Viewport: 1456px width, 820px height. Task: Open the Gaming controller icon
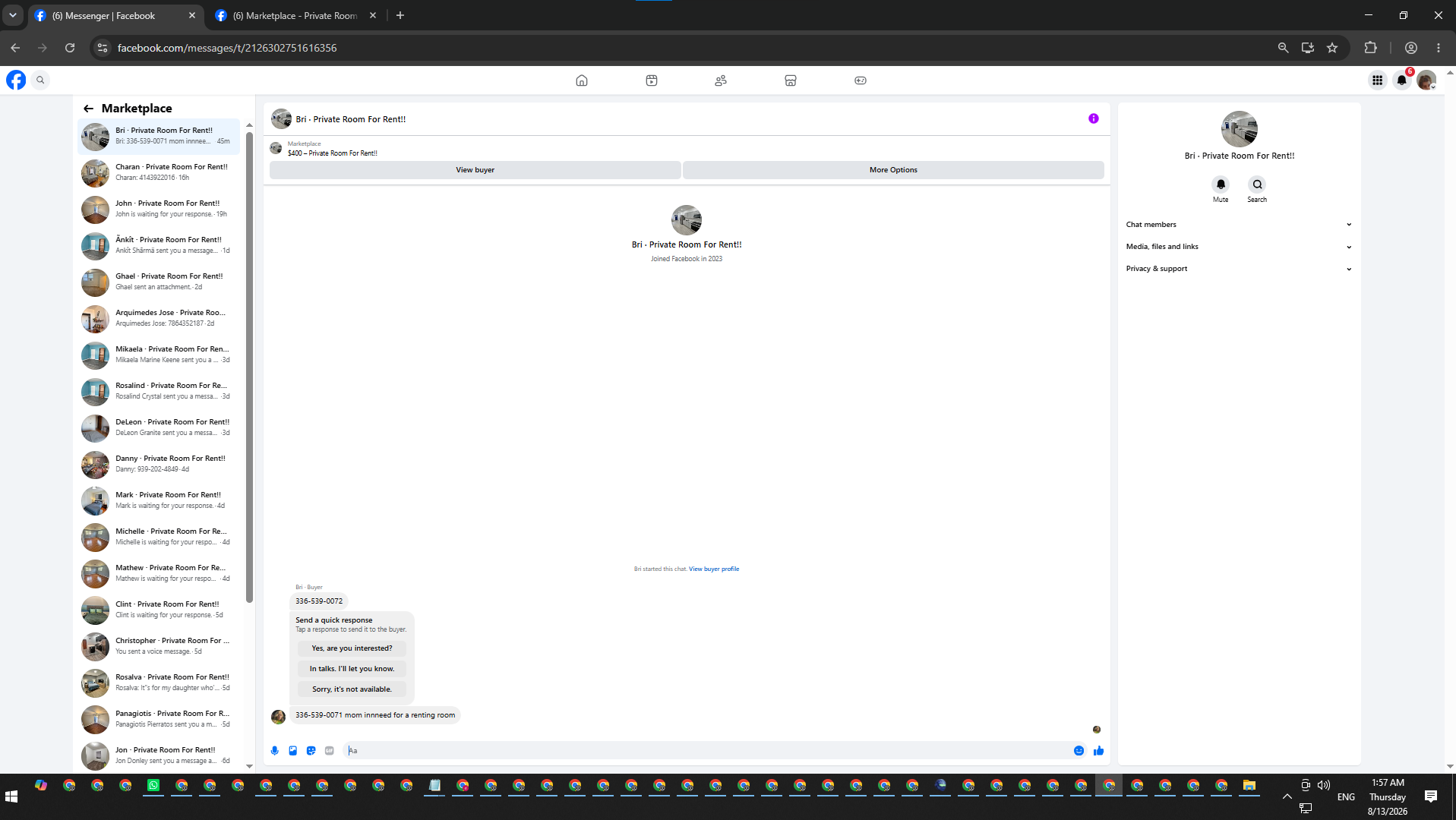pos(861,80)
